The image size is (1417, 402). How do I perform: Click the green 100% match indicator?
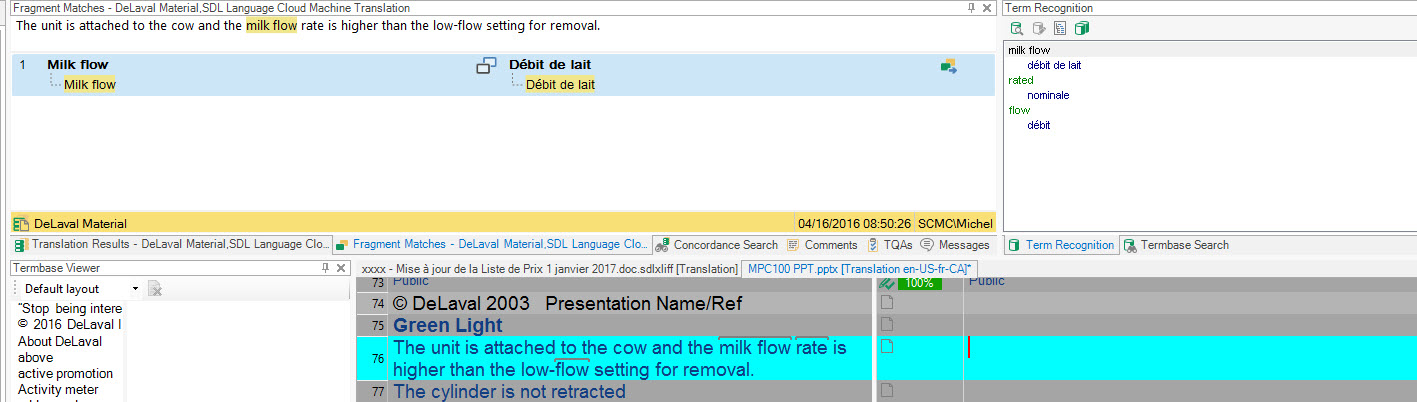tap(918, 283)
